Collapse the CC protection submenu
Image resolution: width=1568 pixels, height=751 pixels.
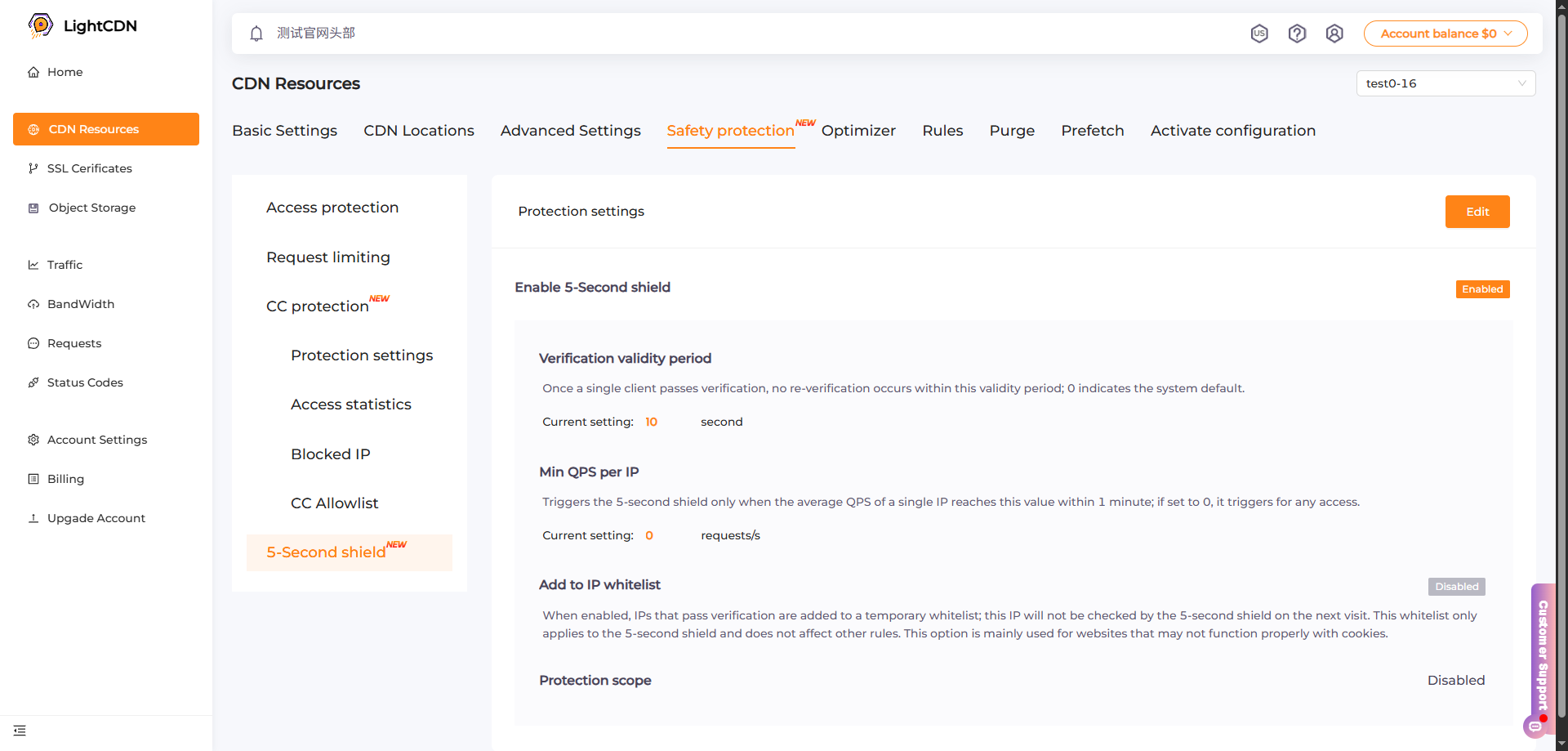click(x=318, y=306)
